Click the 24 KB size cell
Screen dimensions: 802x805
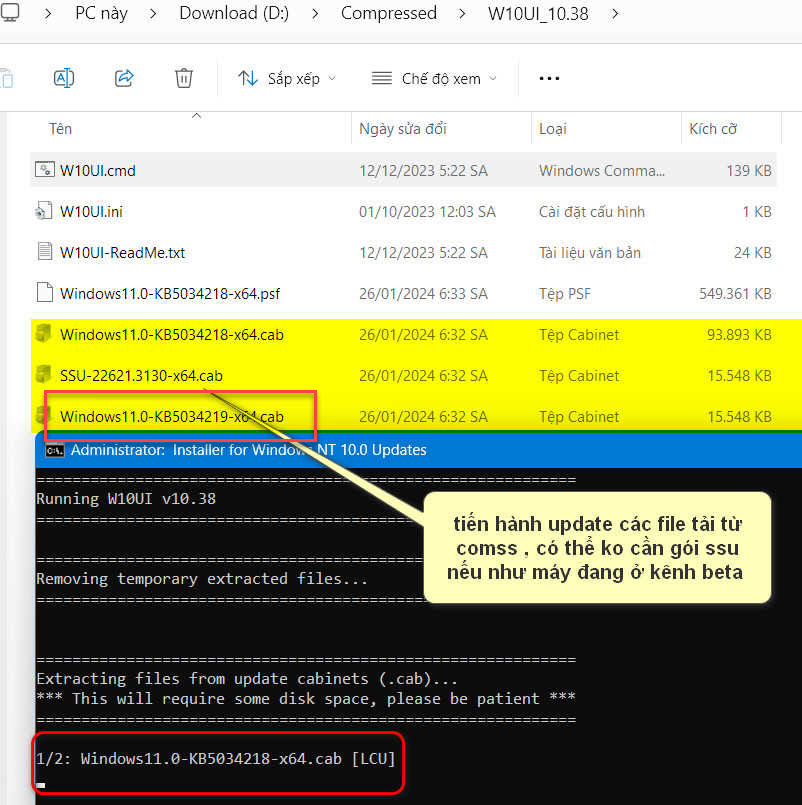coord(753,253)
